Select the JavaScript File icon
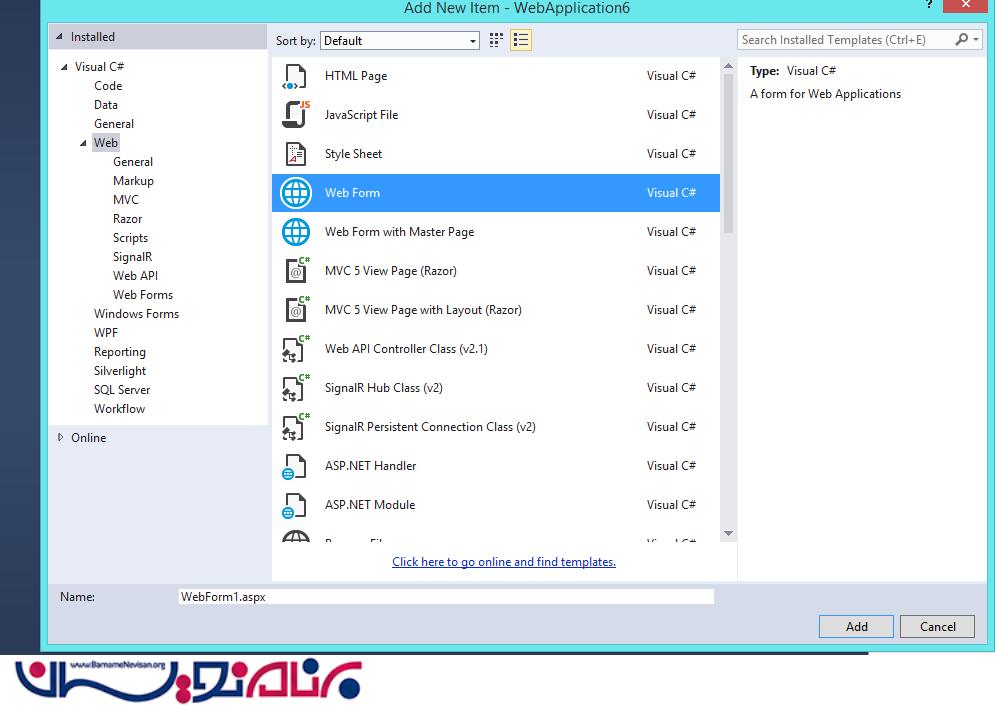The image size is (995, 705). pyautogui.click(x=295, y=115)
